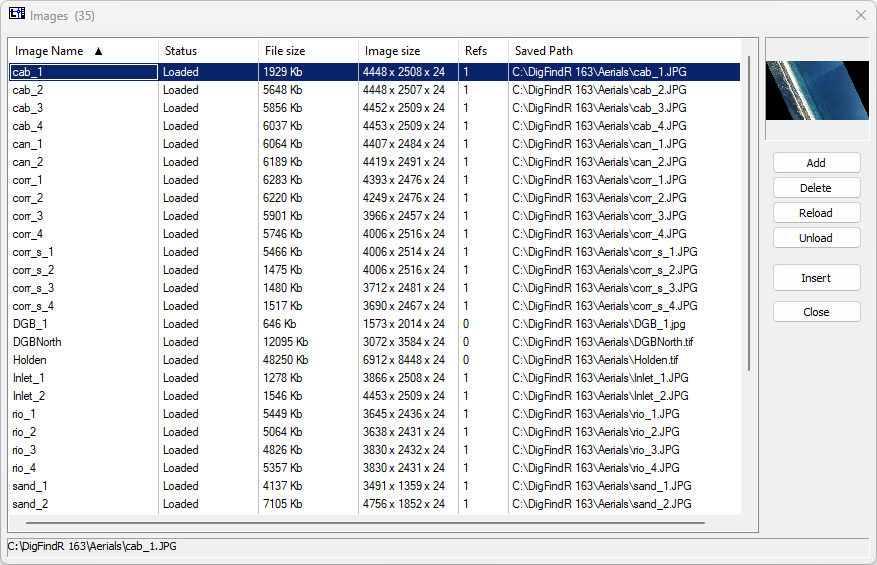Sort by the Image Name column header

83,51
